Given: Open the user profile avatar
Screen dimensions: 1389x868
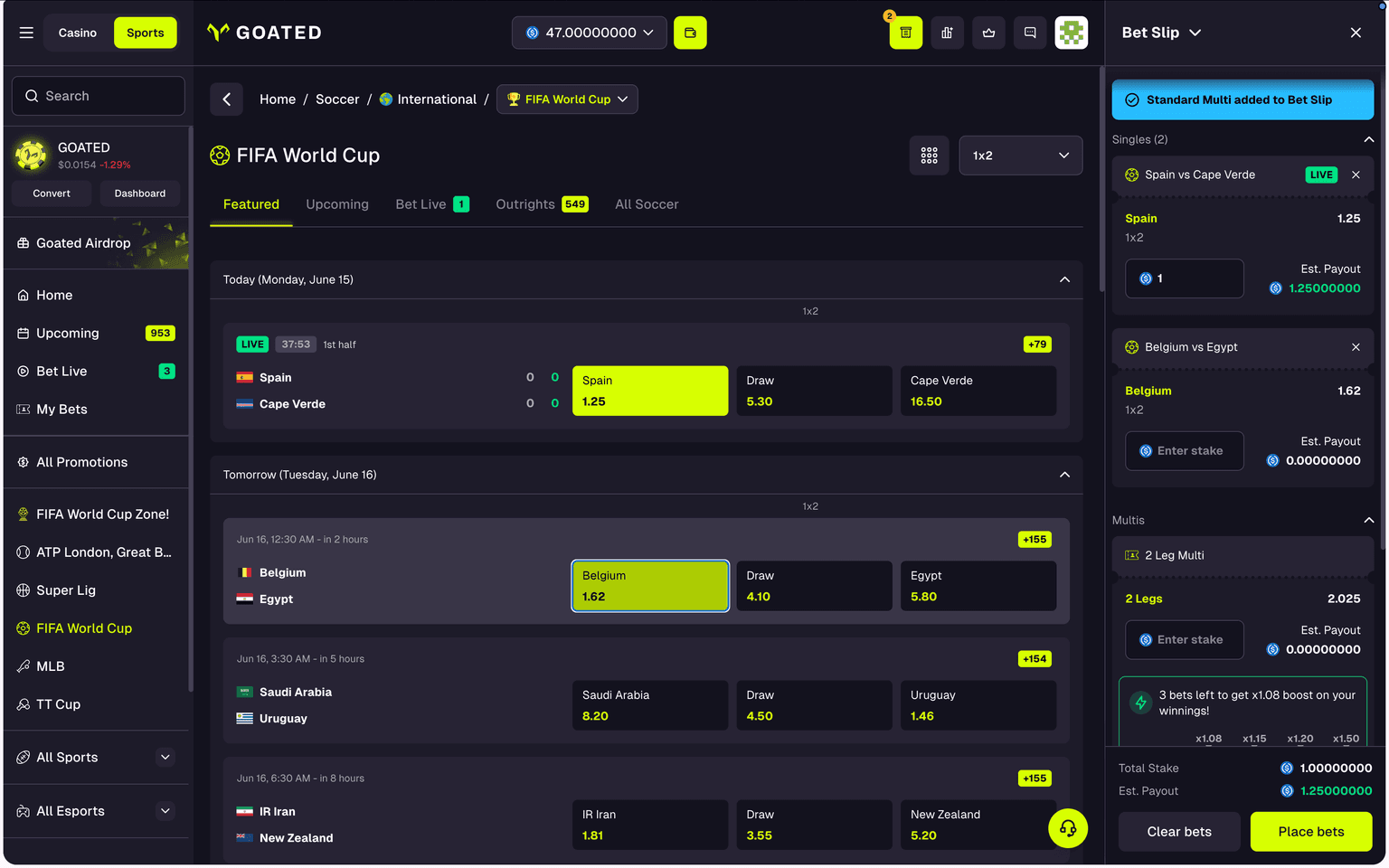Looking at the screenshot, I should pos(1072,33).
